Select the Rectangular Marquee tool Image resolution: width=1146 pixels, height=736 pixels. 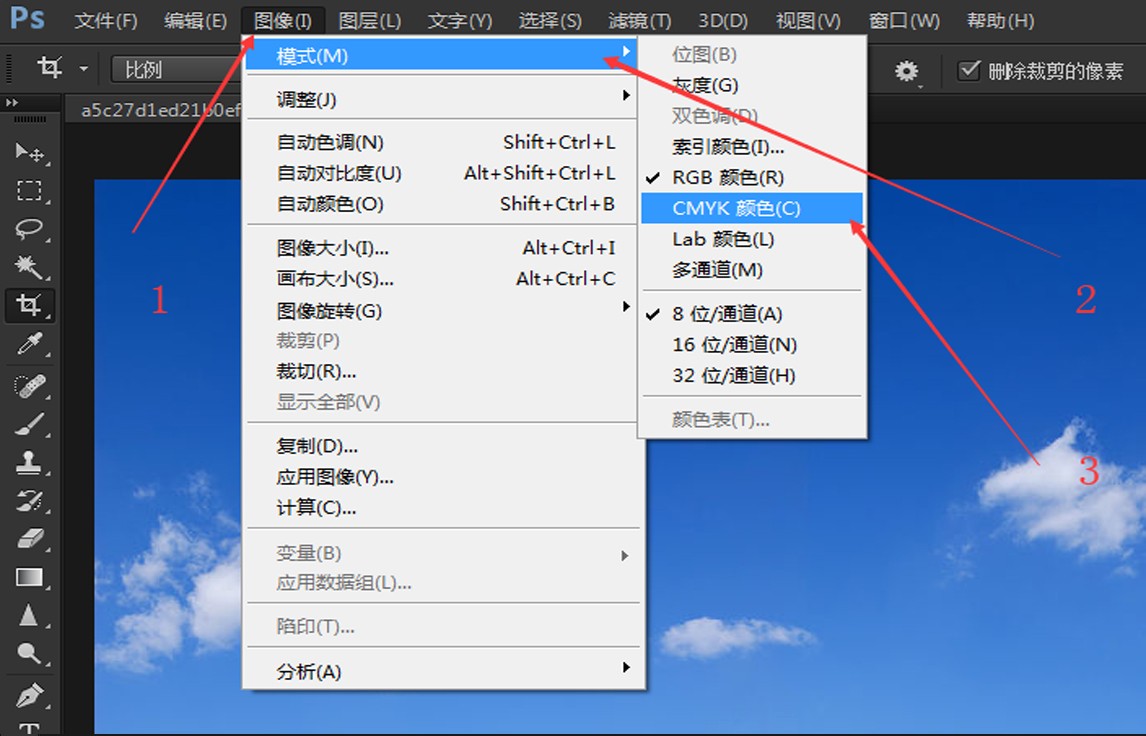coord(29,191)
